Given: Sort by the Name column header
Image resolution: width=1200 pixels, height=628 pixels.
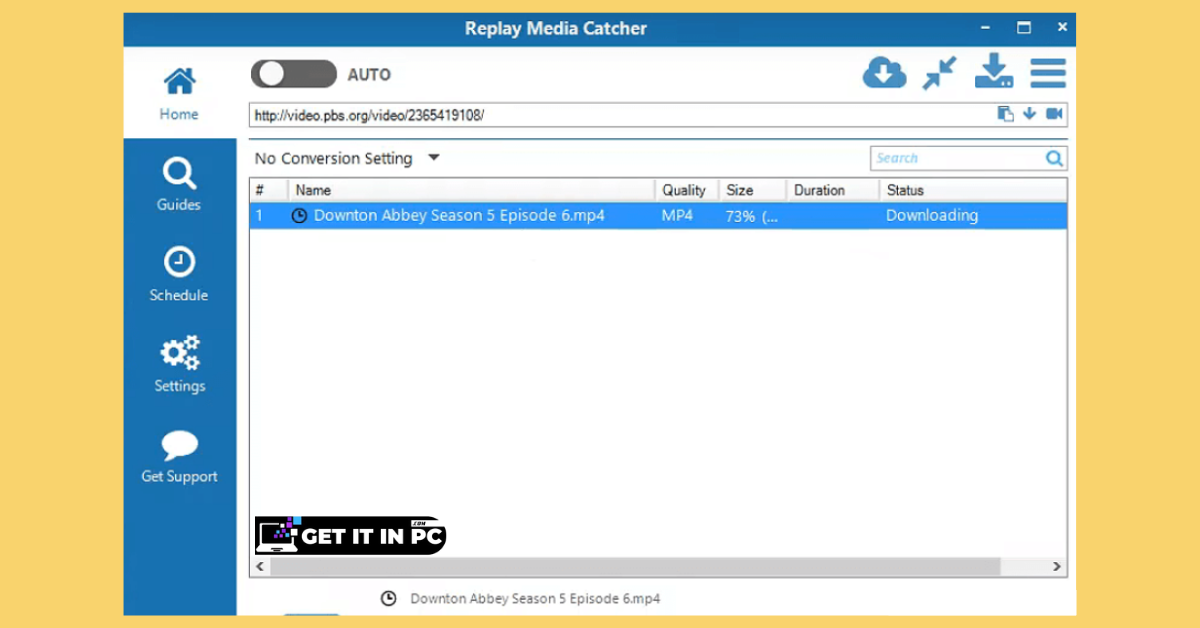Looking at the screenshot, I should coord(471,190).
